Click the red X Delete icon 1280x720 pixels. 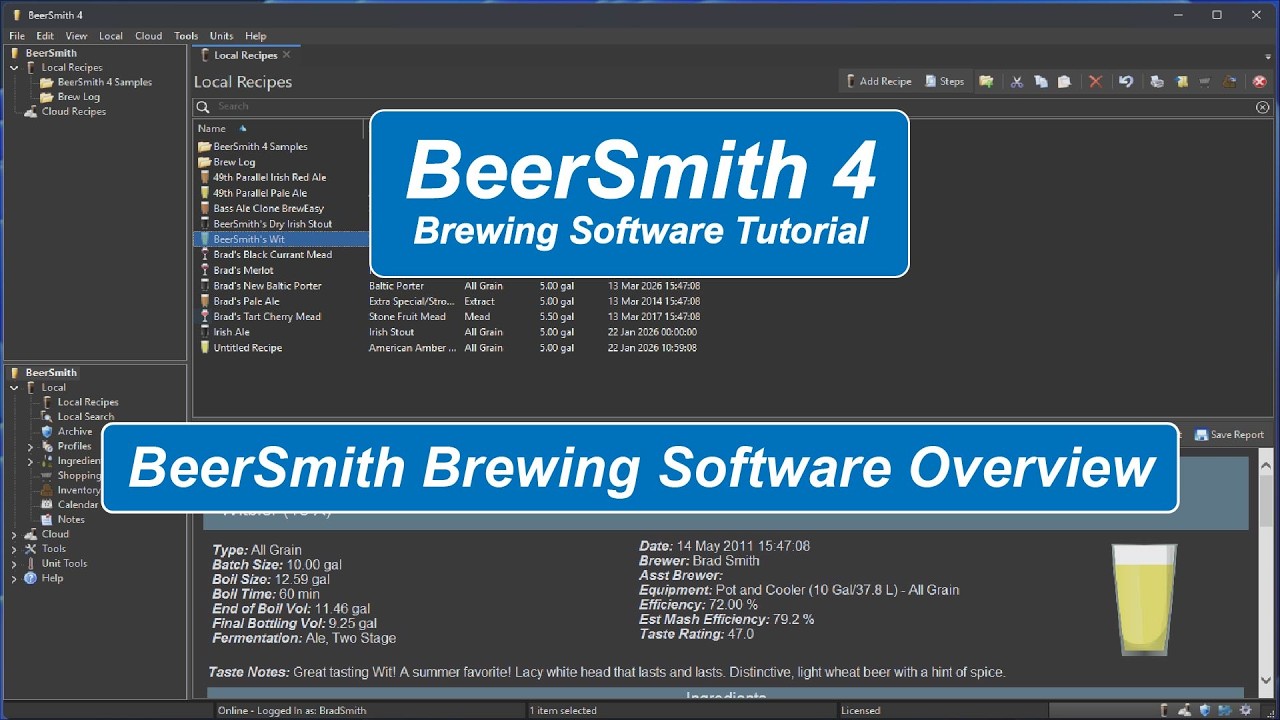point(1095,81)
